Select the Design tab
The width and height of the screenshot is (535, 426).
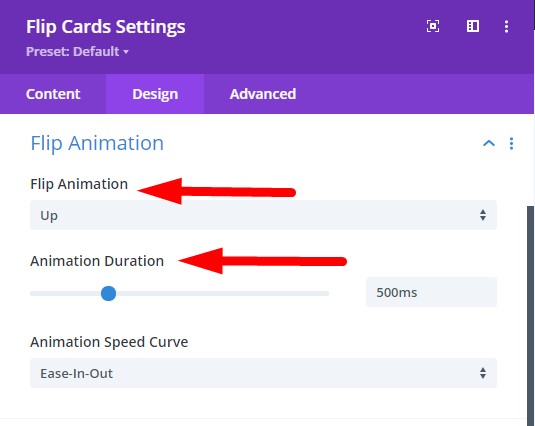[155, 94]
